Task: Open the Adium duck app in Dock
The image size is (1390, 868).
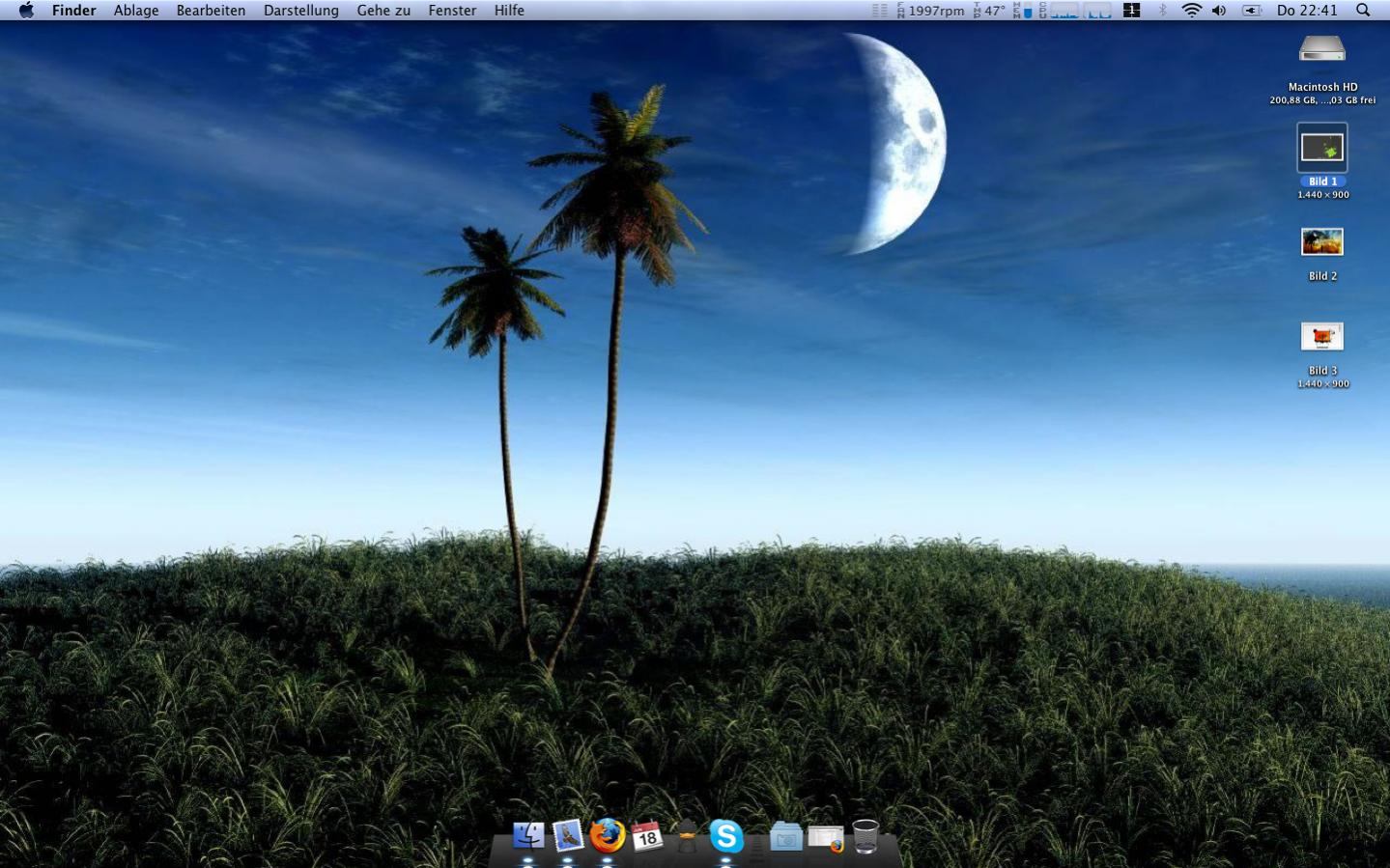Action: [687, 836]
